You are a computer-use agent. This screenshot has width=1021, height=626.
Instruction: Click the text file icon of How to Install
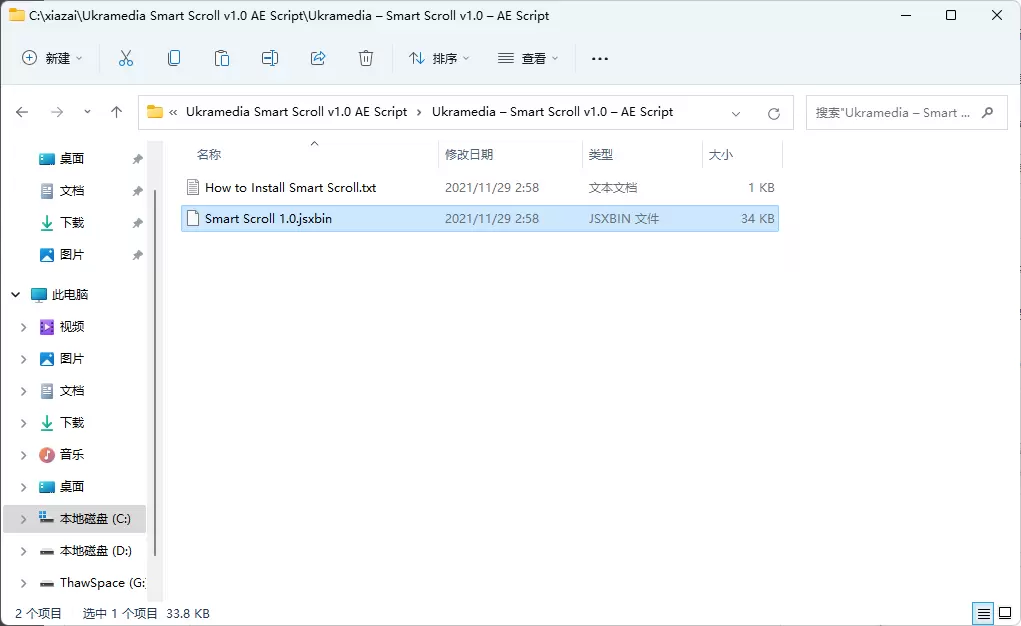click(x=193, y=188)
